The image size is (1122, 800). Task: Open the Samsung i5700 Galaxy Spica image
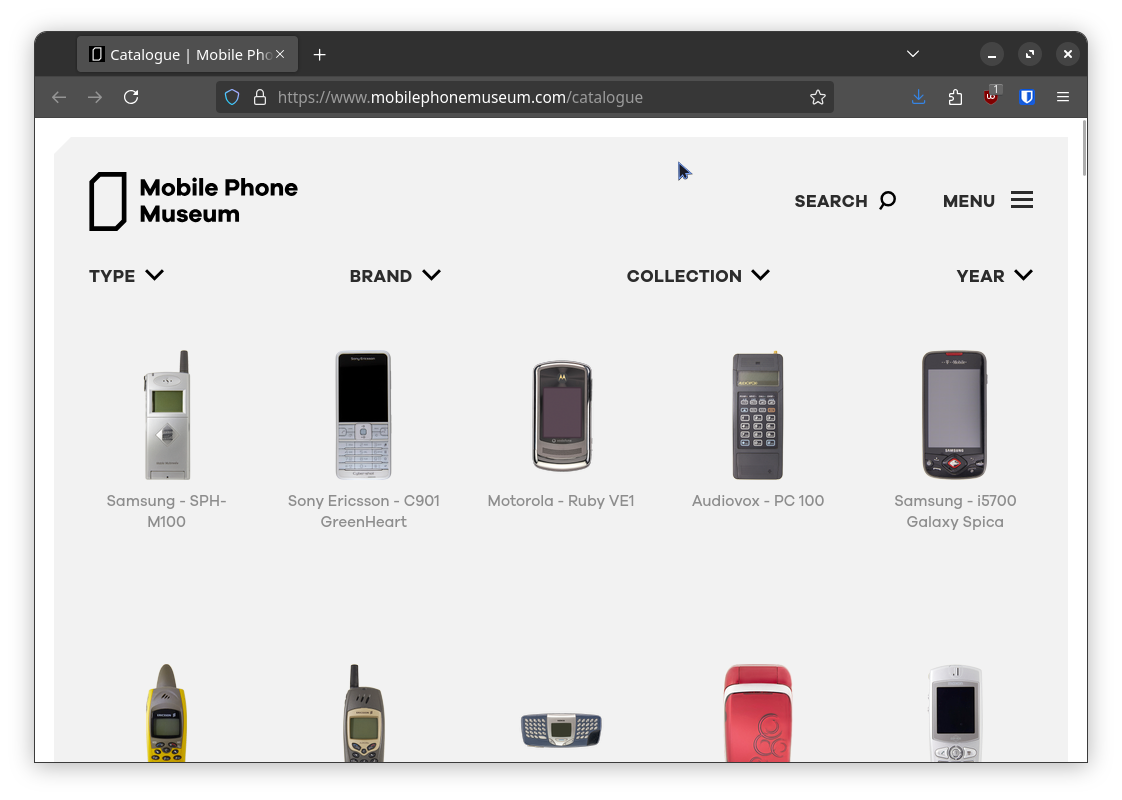tap(955, 415)
